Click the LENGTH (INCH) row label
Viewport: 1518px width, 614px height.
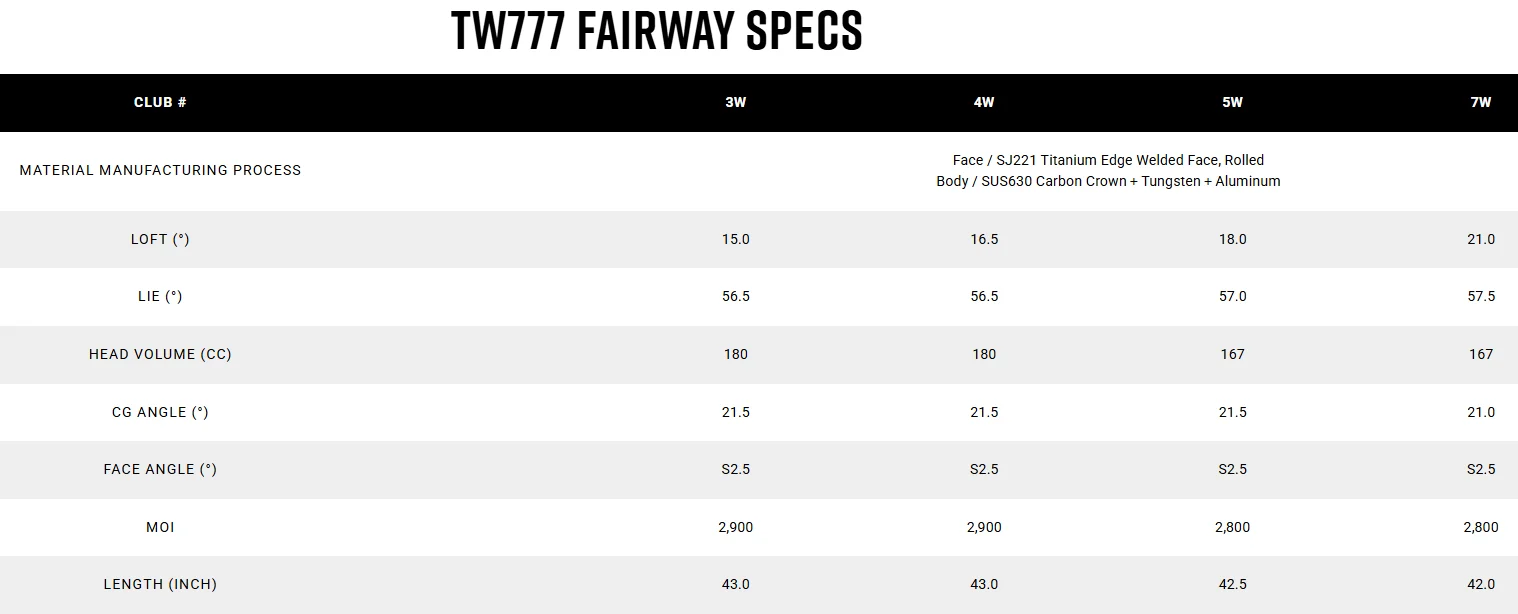pyautogui.click(x=160, y=584)
